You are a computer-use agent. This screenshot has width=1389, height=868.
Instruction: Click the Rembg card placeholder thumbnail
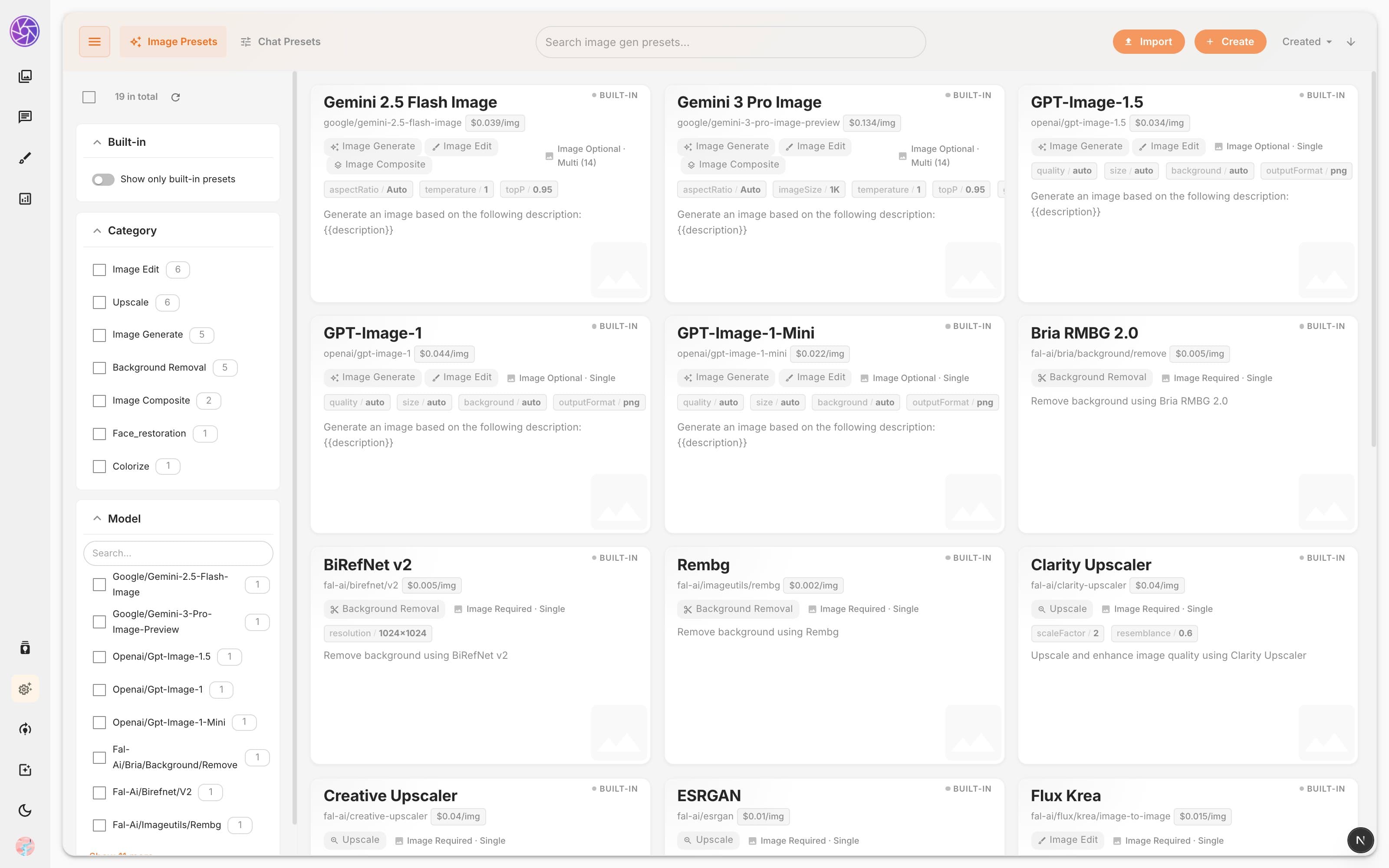(972, 733)
